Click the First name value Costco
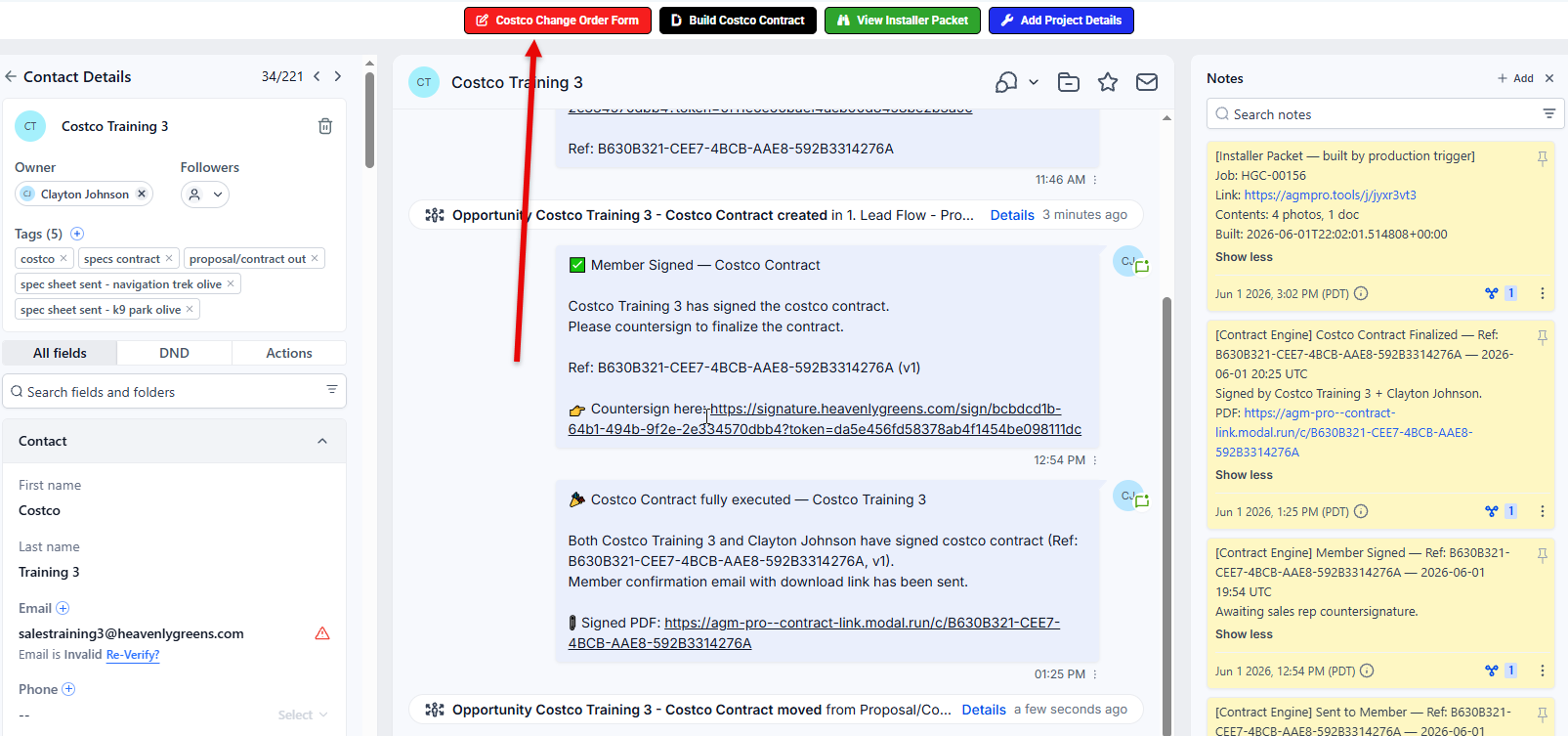 click(x=39, y=510)
